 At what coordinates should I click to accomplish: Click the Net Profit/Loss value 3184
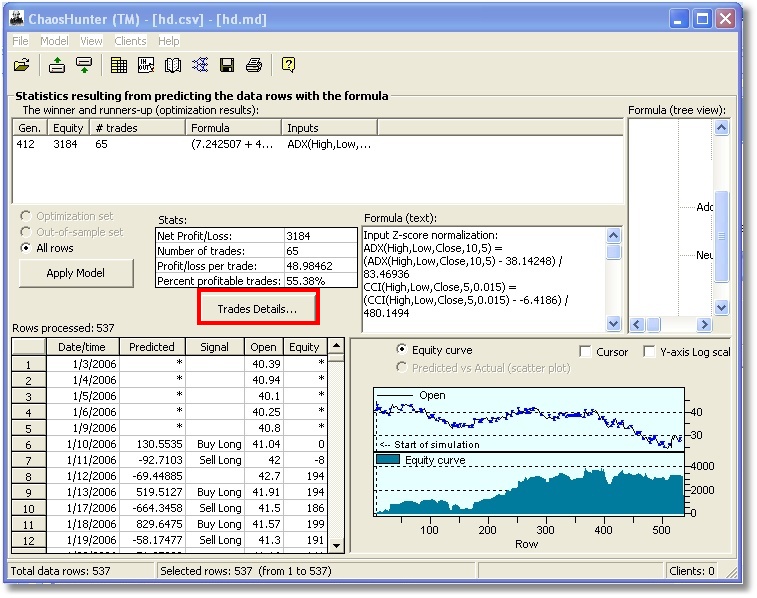[x=321, y=236]
